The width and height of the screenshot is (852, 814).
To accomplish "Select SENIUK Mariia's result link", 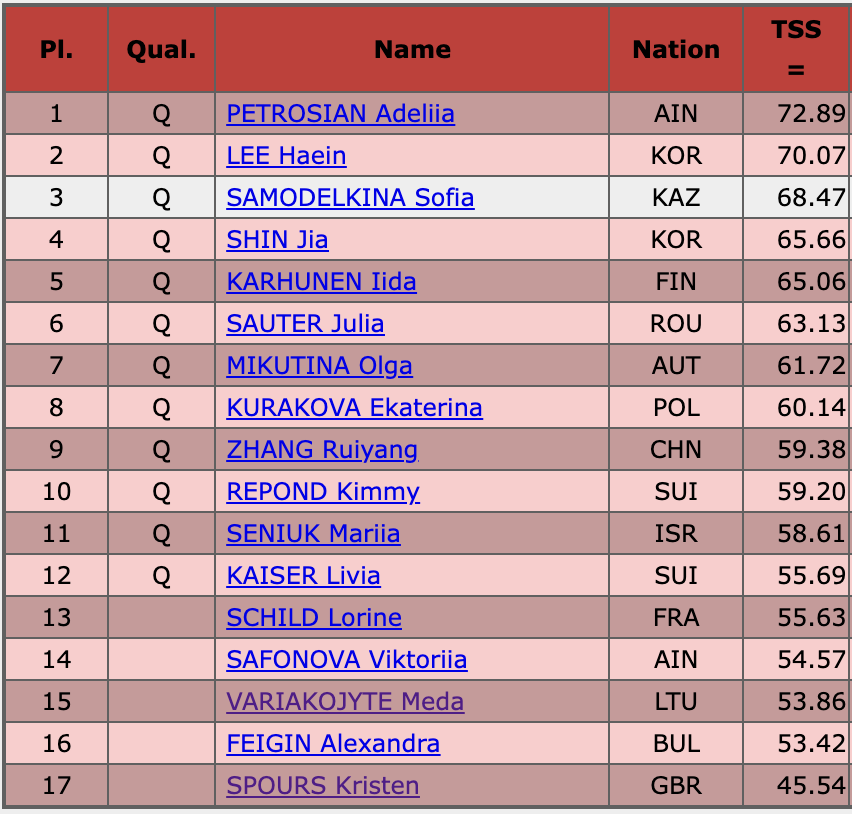I will 313,534.
